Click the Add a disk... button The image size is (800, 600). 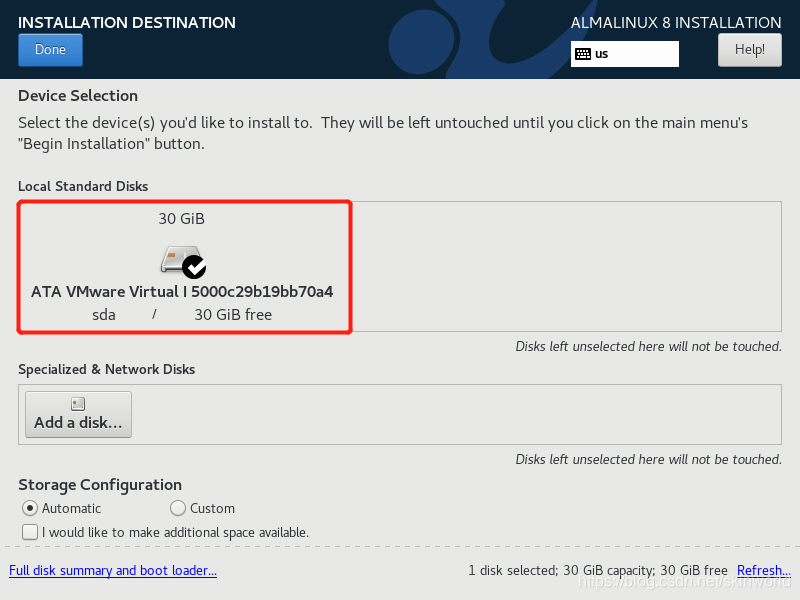tap(79, 414)
